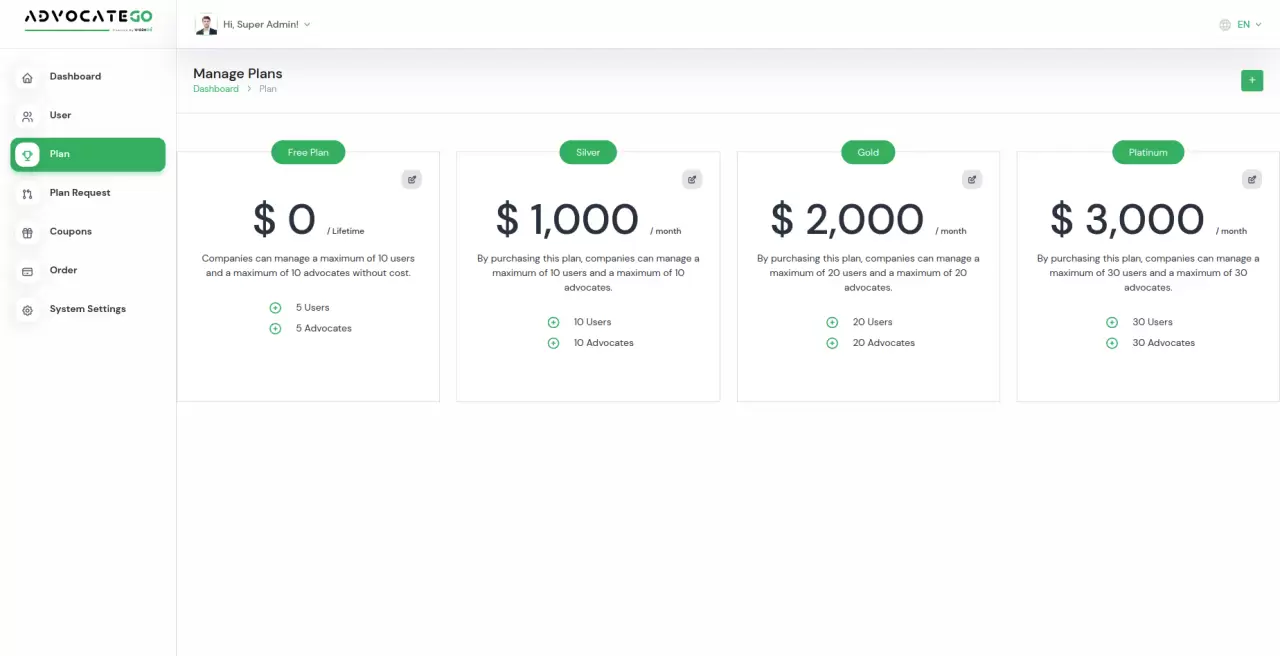Open System Settings gear icon
Viewport: 1280px width, 656px height.
[x=27, y=310]
